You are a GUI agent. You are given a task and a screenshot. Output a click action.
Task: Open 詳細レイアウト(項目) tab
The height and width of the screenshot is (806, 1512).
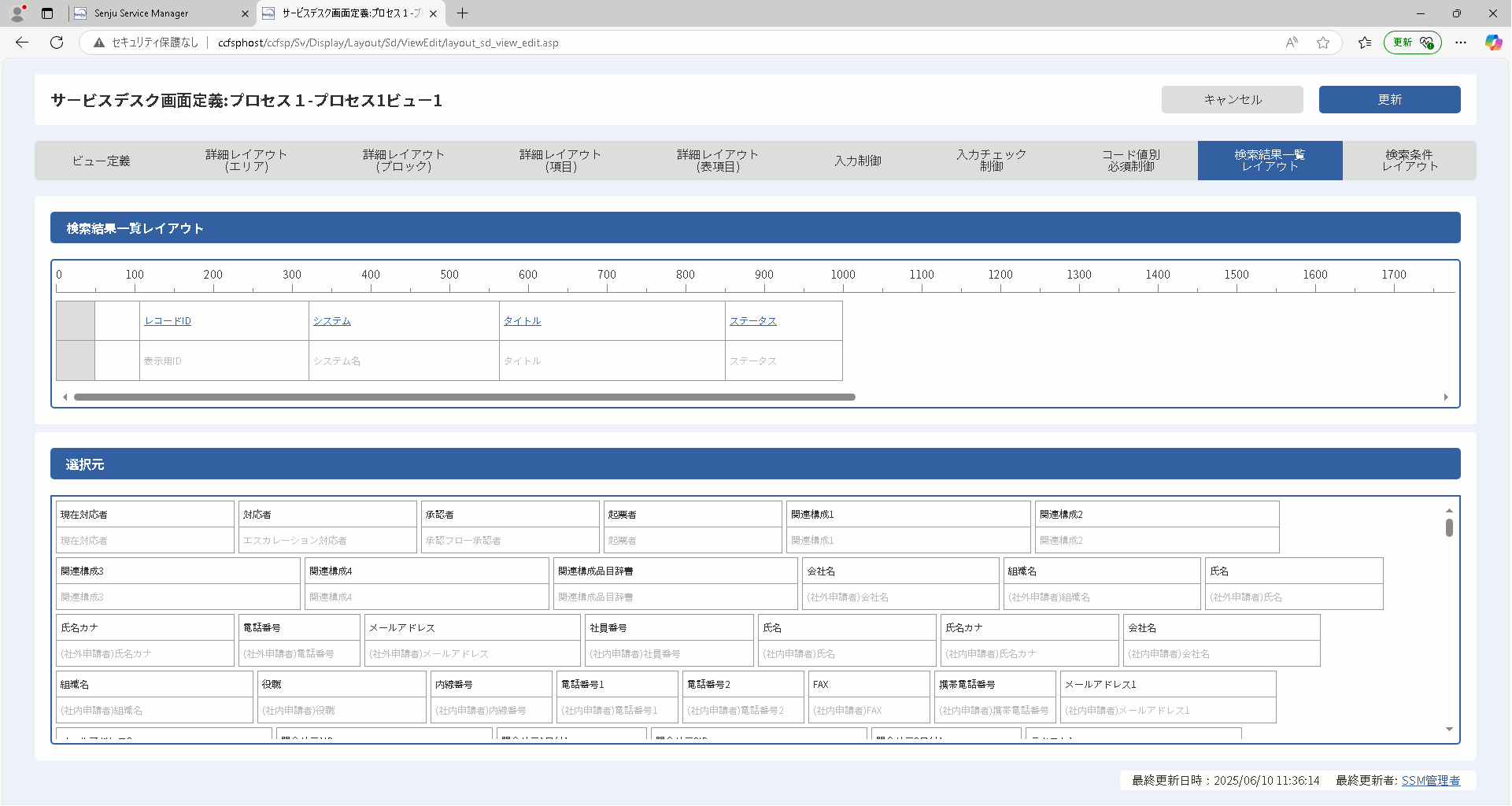click(560, 161)
